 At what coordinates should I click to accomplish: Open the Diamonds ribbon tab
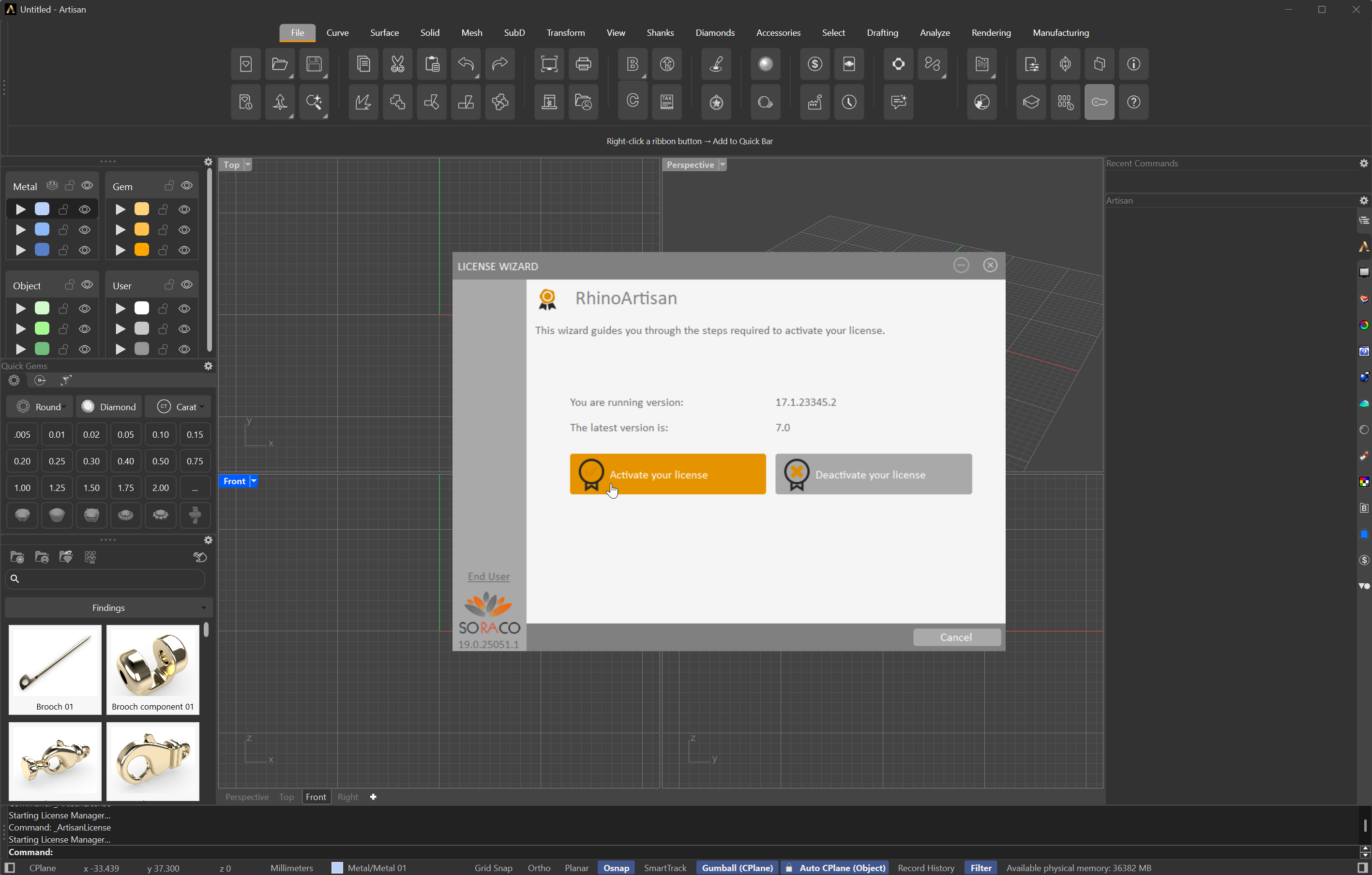(x=714, y=32)
